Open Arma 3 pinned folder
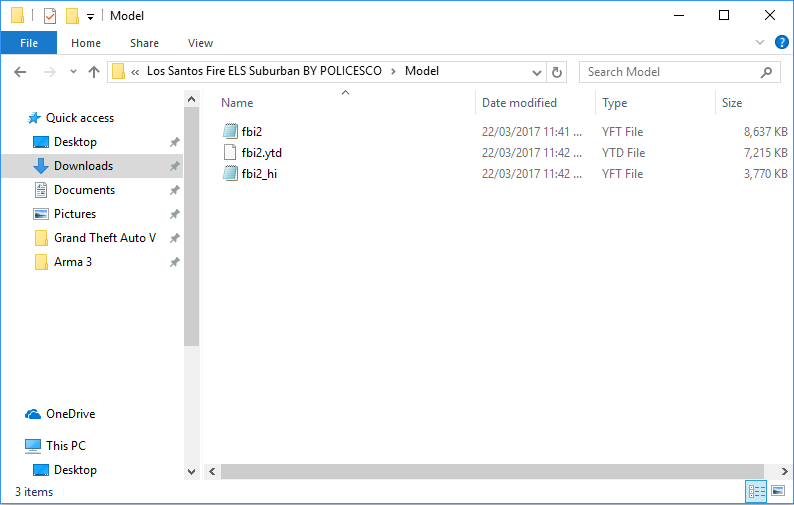The height and width of the screenshot is (505, 794). 73,262
